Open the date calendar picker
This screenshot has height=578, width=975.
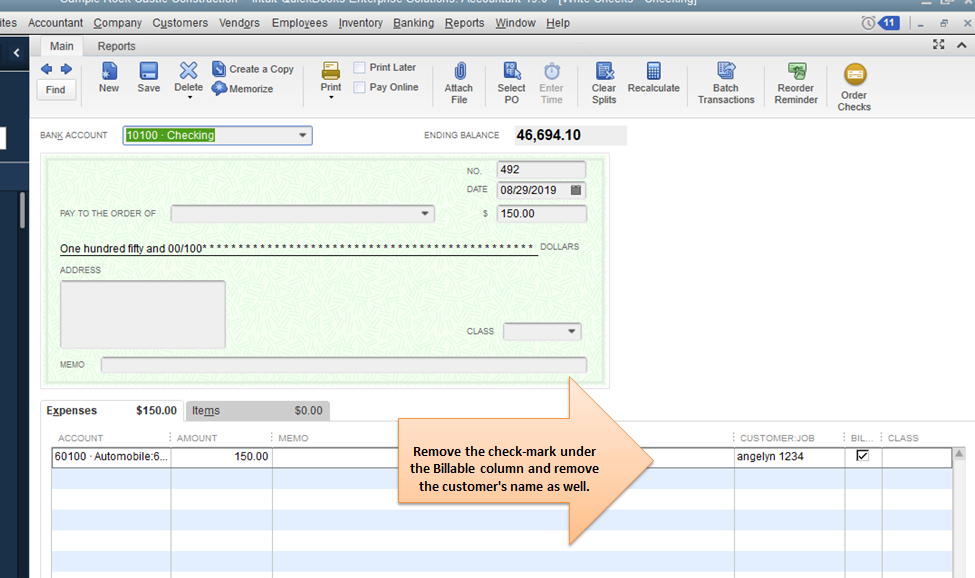[576, 190]
